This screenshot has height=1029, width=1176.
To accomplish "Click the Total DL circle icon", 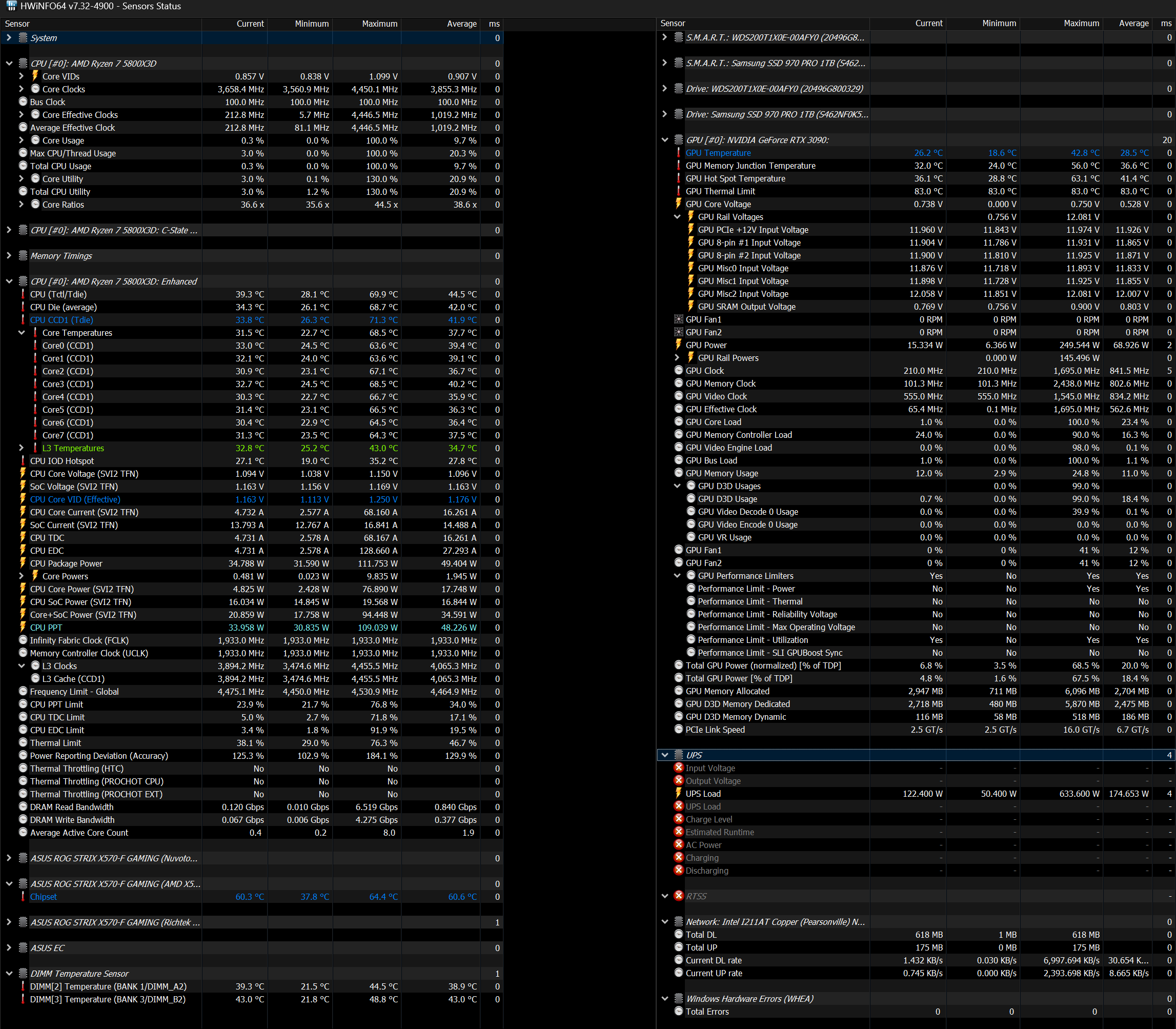I will 679,934.
